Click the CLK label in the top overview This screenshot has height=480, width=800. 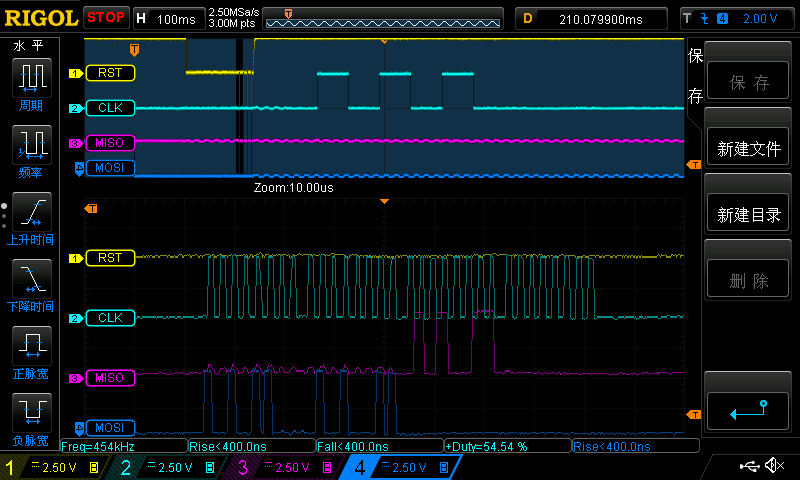(x=110, y=108)
